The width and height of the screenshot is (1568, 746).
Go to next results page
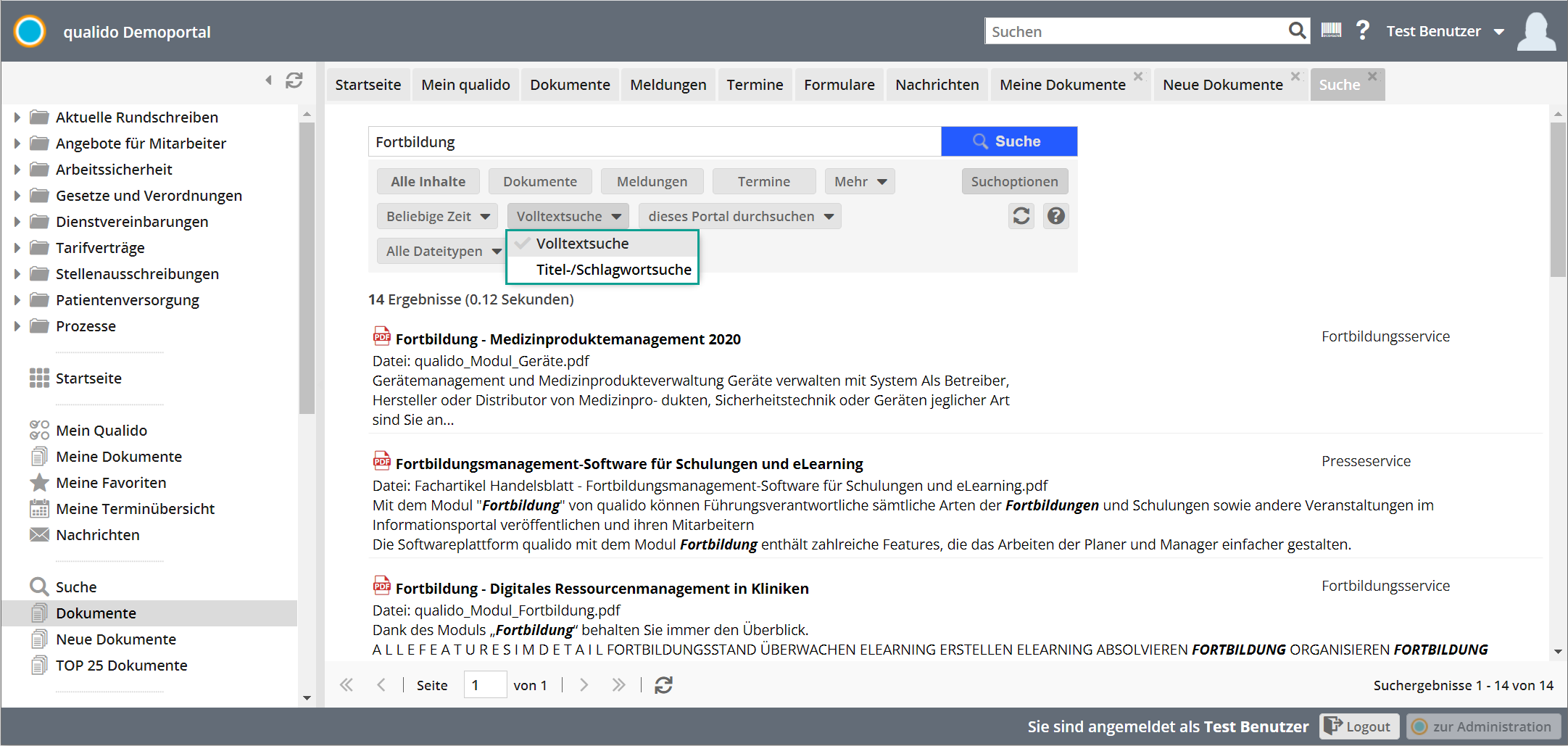pos(584,685)
